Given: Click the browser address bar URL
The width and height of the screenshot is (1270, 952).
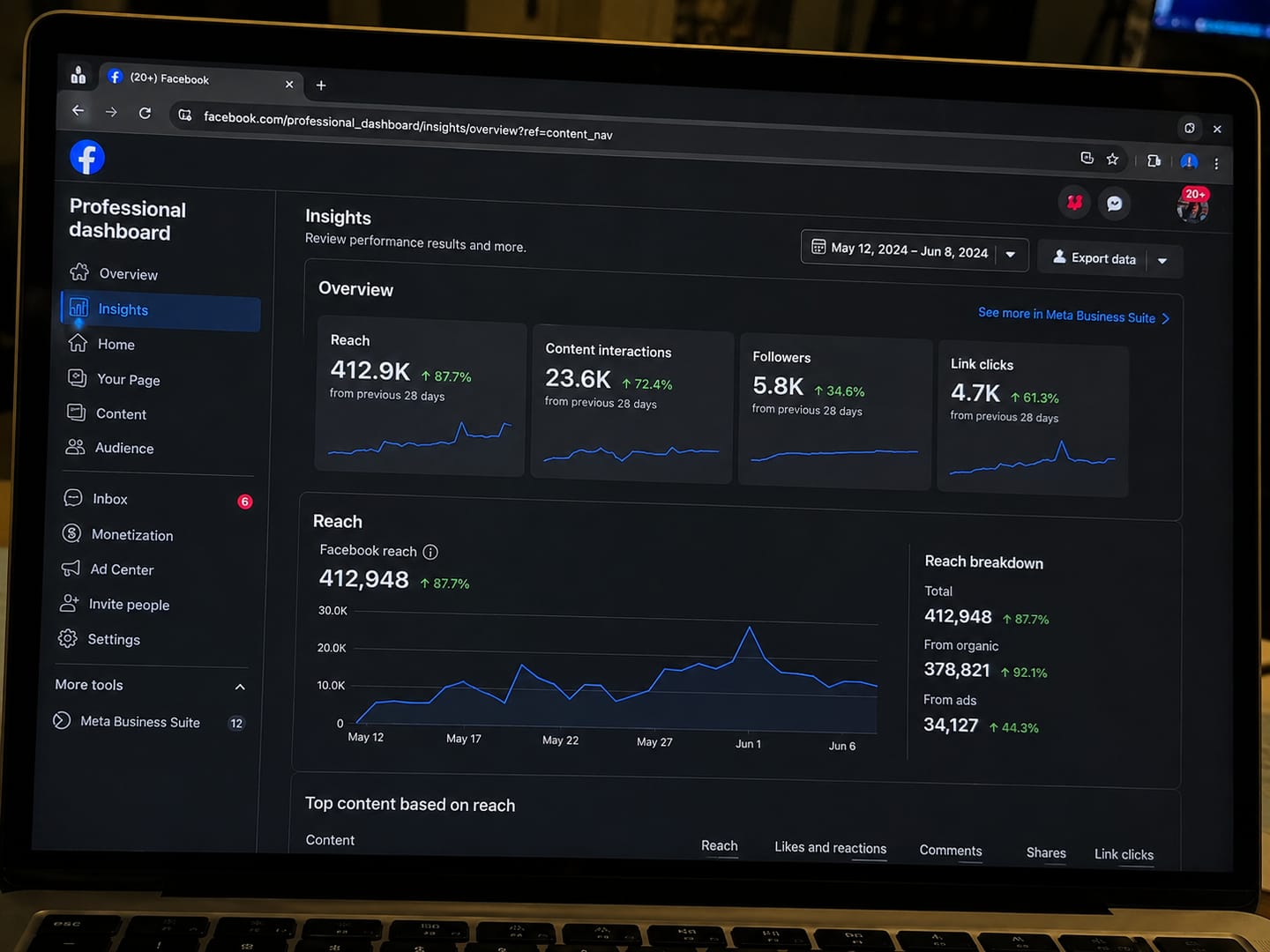Looking at the screenshot, I should tap(407, 125).
